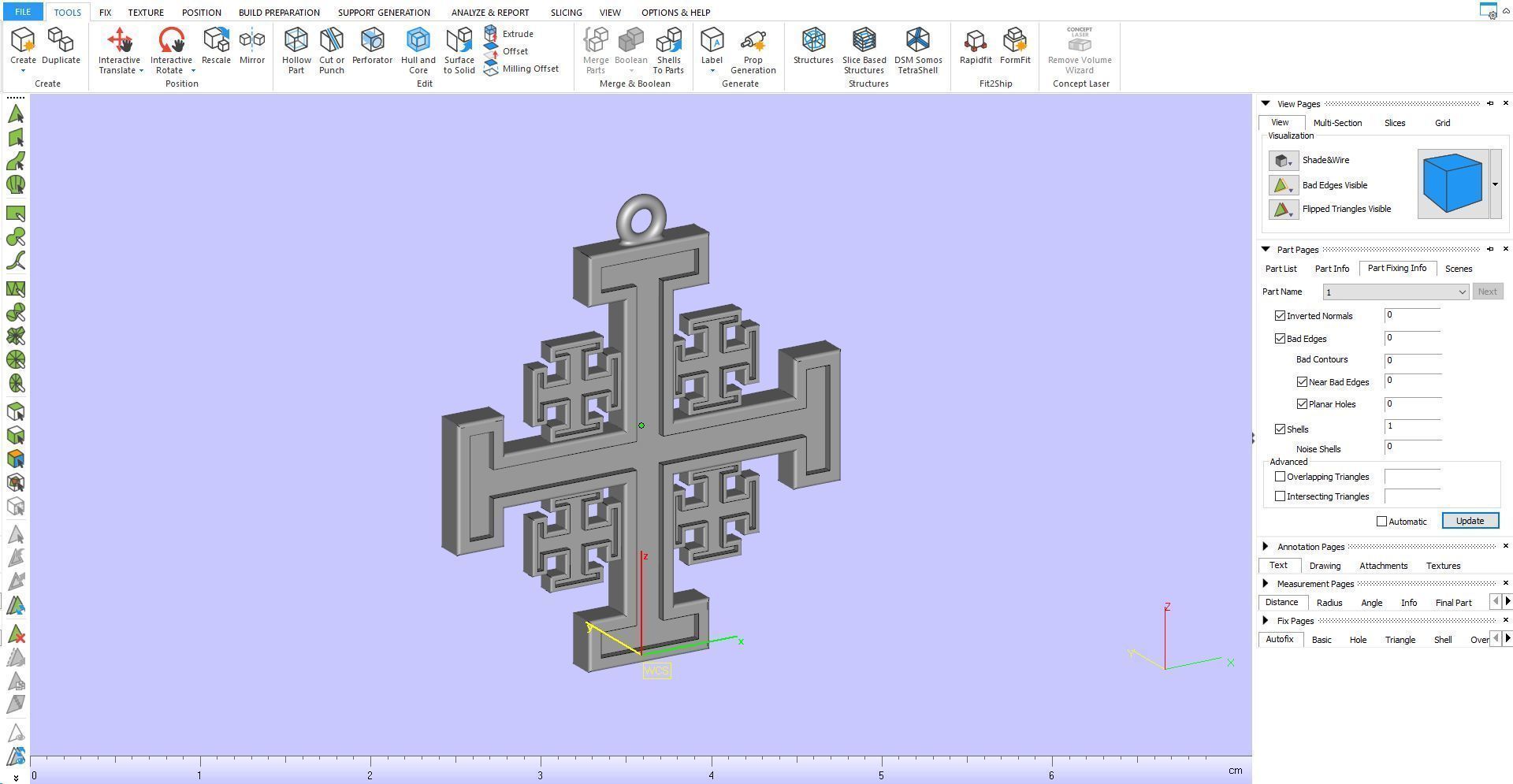
Task: Switch to the ANALYZE & REPORT tab
Action: (490, 13)
